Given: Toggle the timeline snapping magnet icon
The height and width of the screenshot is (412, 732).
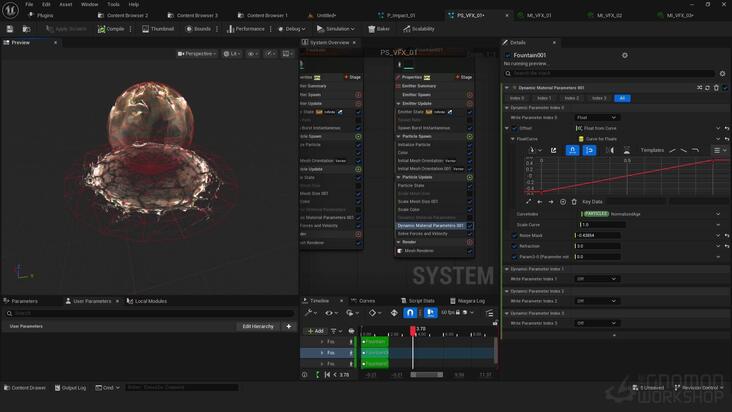Looking at the screenshot, I should coord(409,313).
